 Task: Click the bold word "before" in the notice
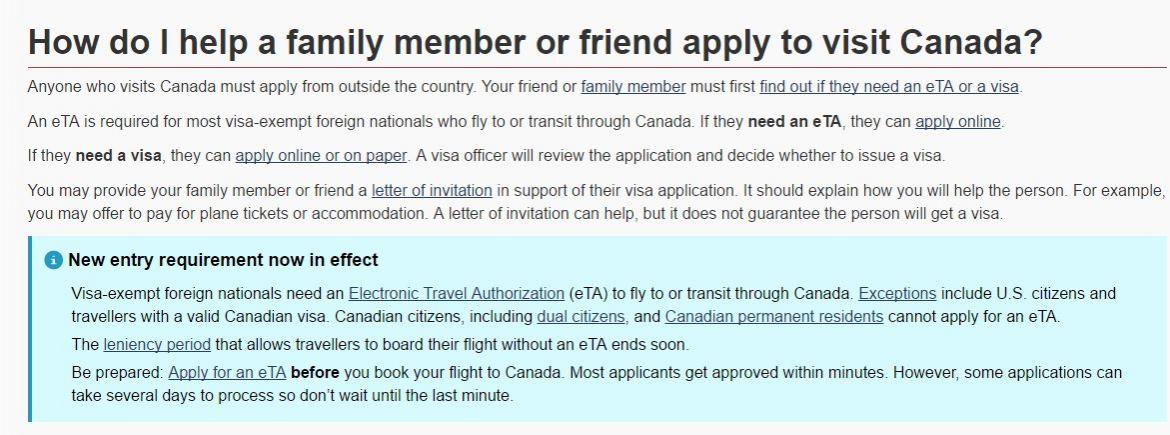coord(315,373)
